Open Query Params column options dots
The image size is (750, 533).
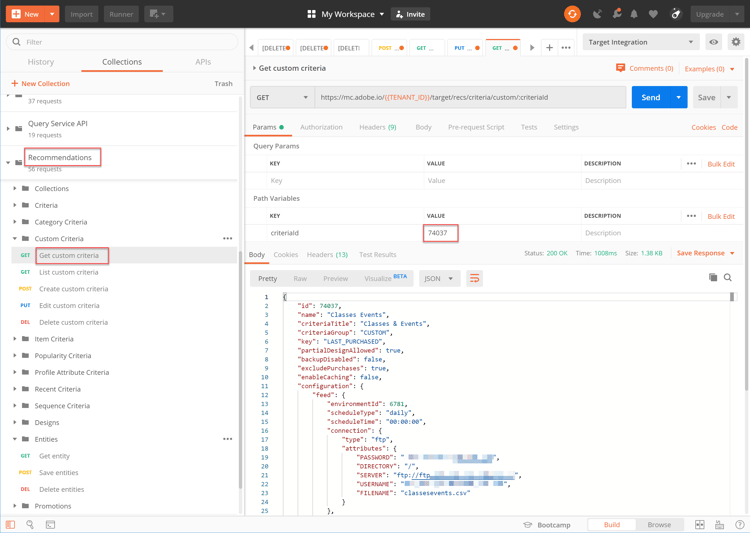[691, 164]
